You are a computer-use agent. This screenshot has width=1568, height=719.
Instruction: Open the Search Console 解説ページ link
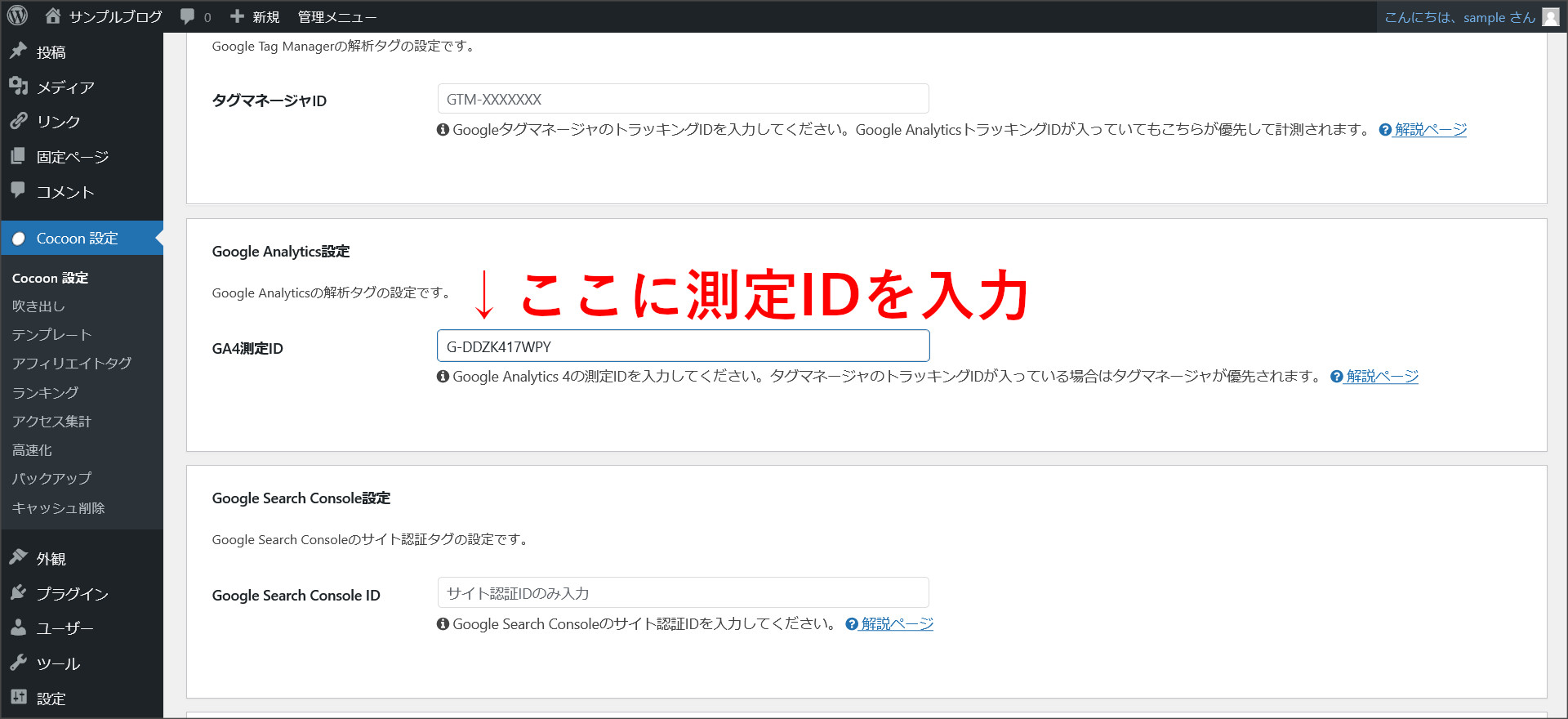(x=898, y=623)
